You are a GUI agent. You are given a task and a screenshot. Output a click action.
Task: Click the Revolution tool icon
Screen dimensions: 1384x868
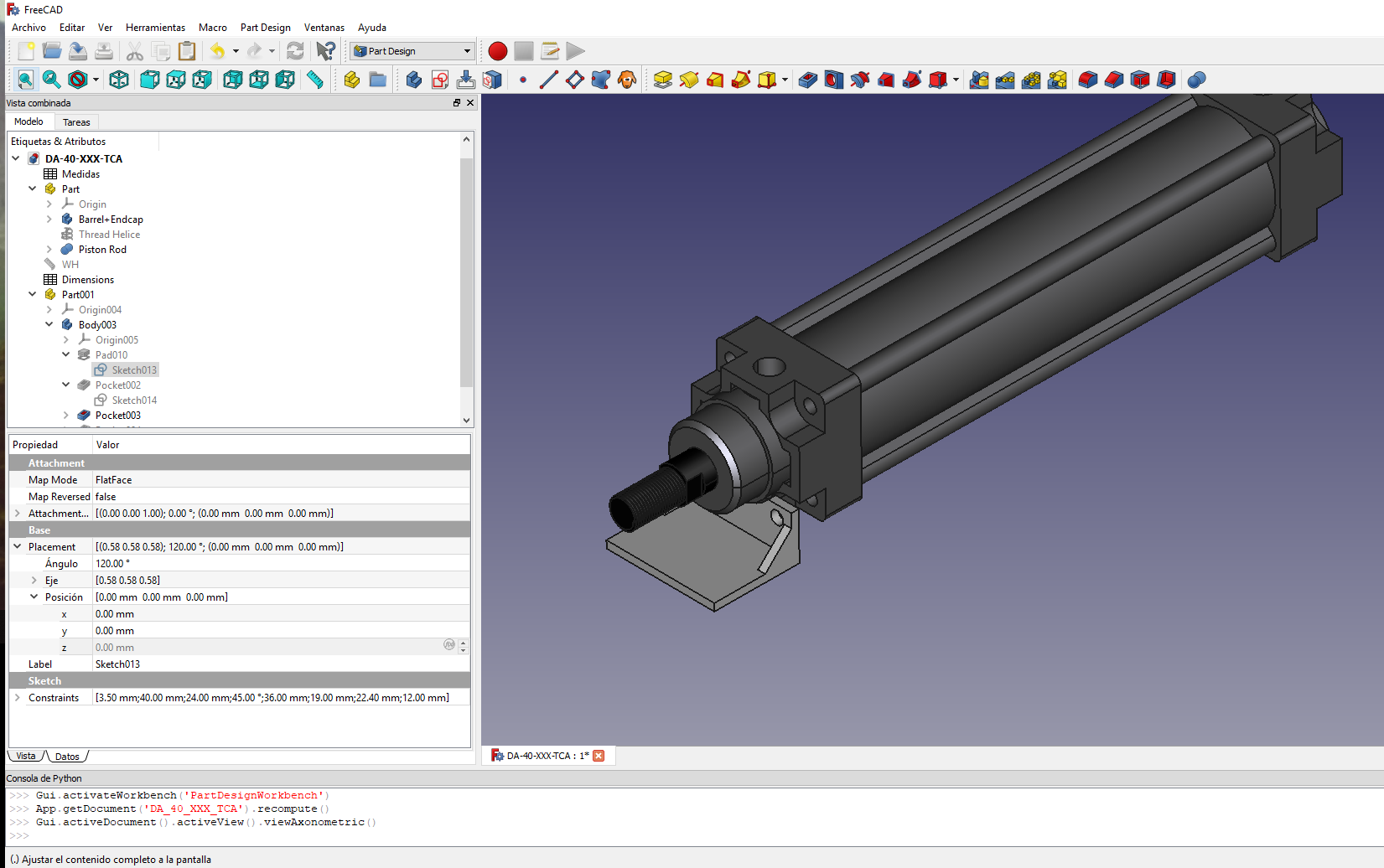click(689, 80)
